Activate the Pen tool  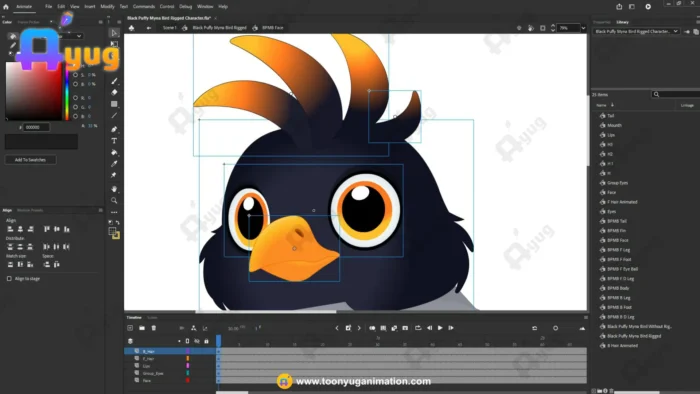[x=114, y=129]
